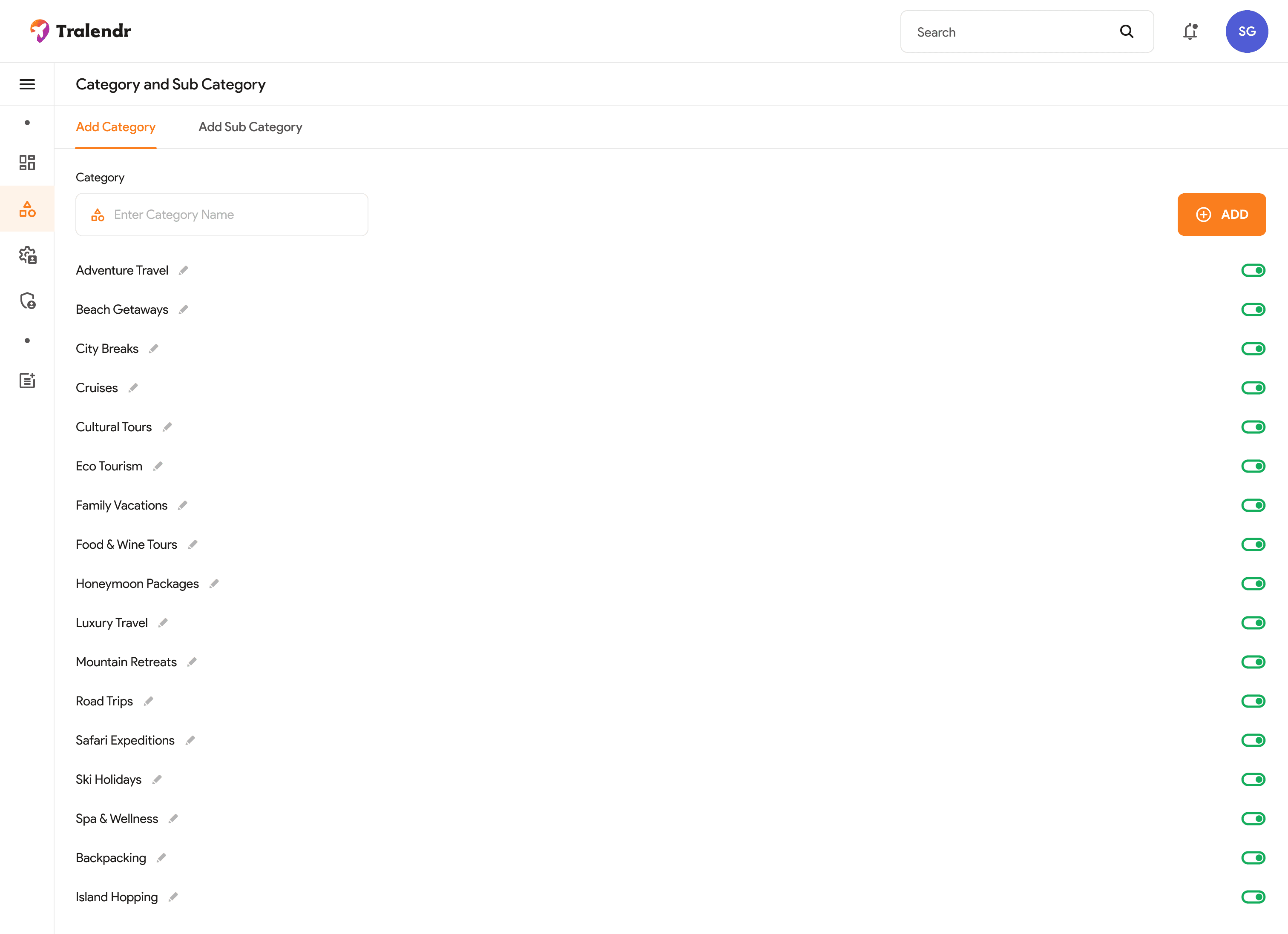Turn off the Luxury Travel toggle

click(x=1253, y=623)
